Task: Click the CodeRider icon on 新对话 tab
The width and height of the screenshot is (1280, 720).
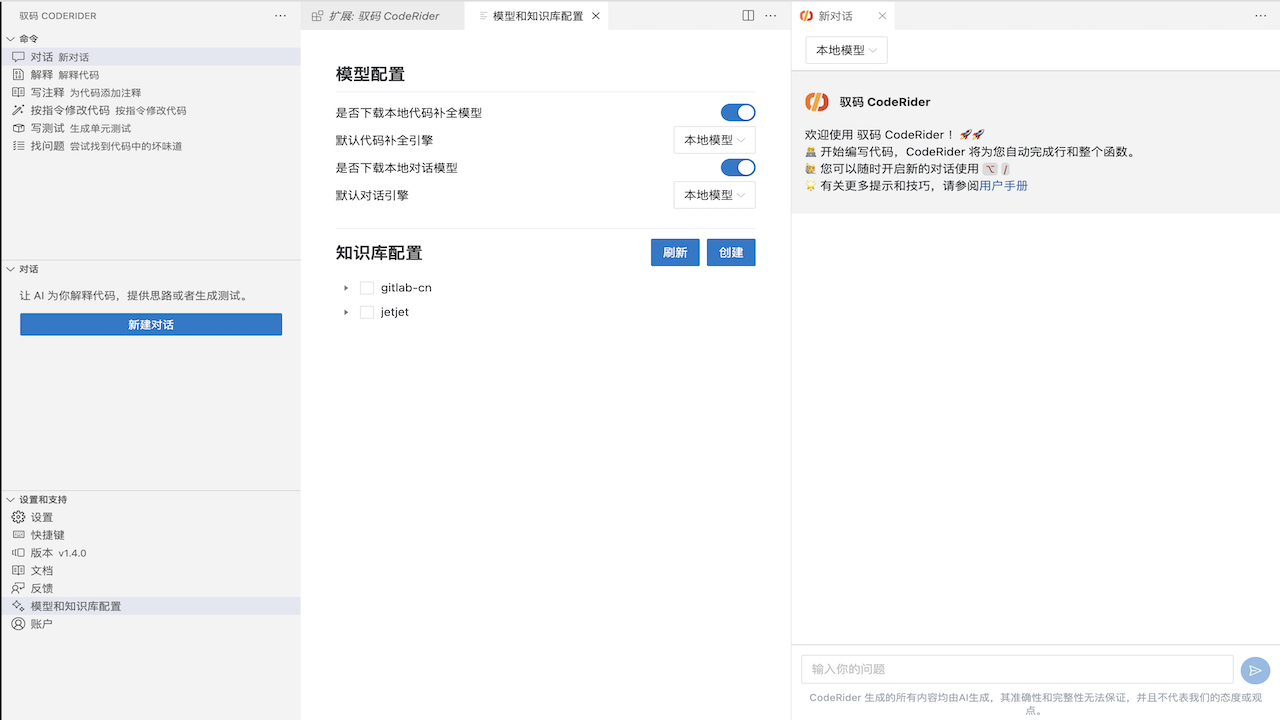Action: [807, 16]
